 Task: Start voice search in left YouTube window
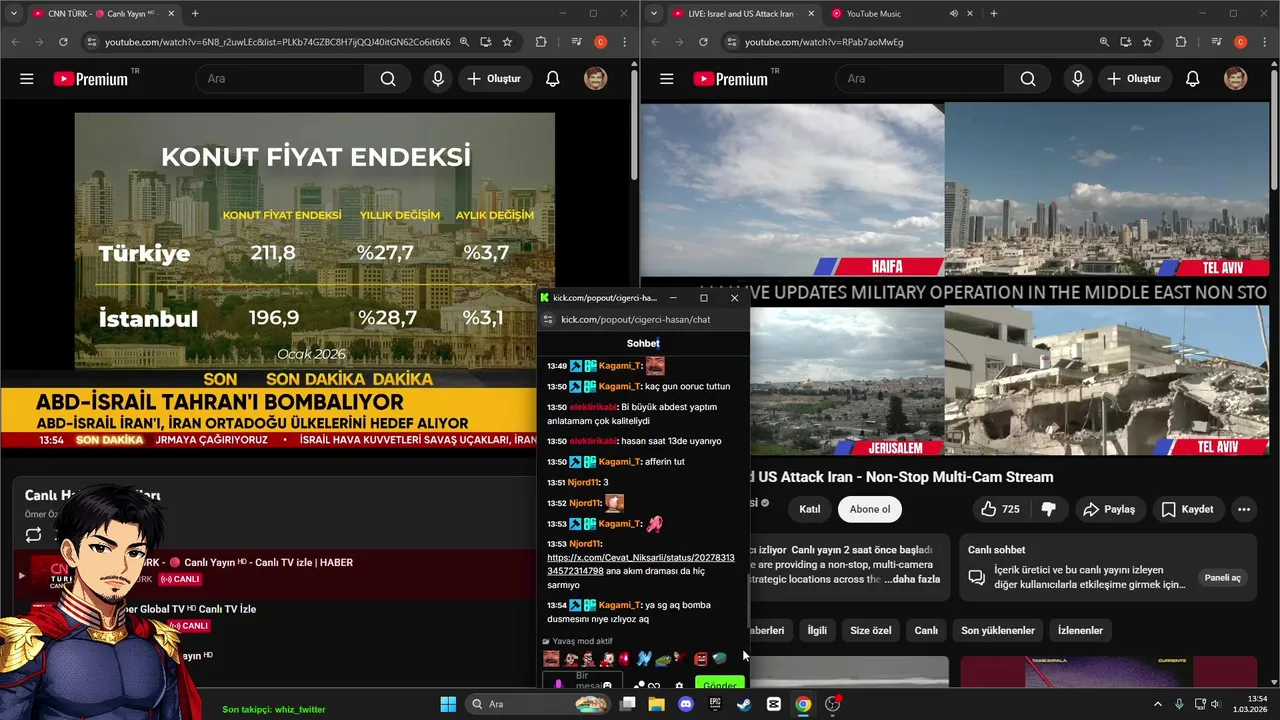click(437, 79)
